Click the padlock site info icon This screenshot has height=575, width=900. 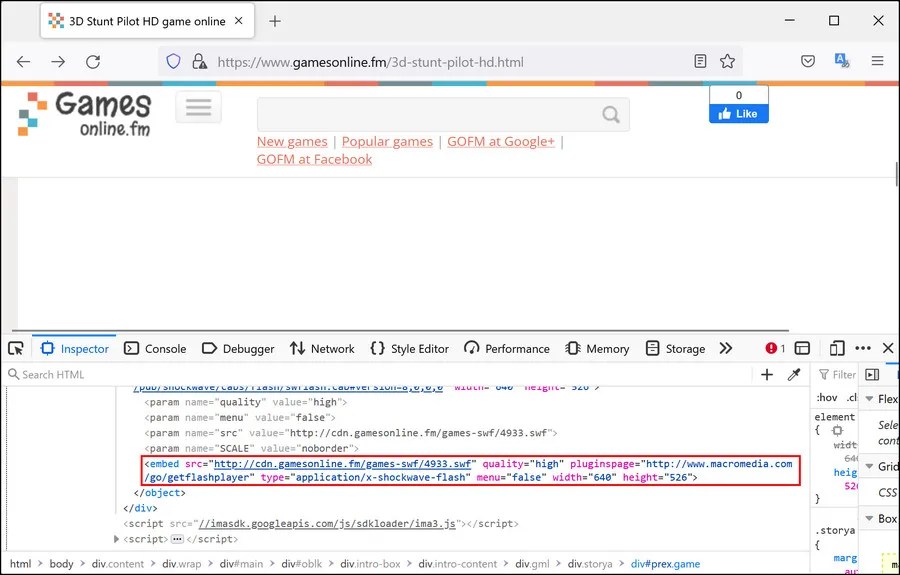pos(199,61)
